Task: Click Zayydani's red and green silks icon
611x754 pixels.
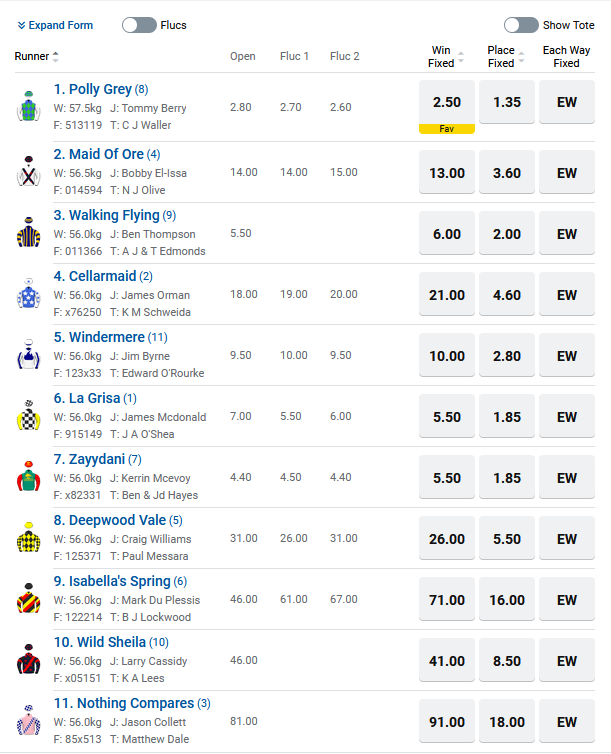Action: pos(27,477)
